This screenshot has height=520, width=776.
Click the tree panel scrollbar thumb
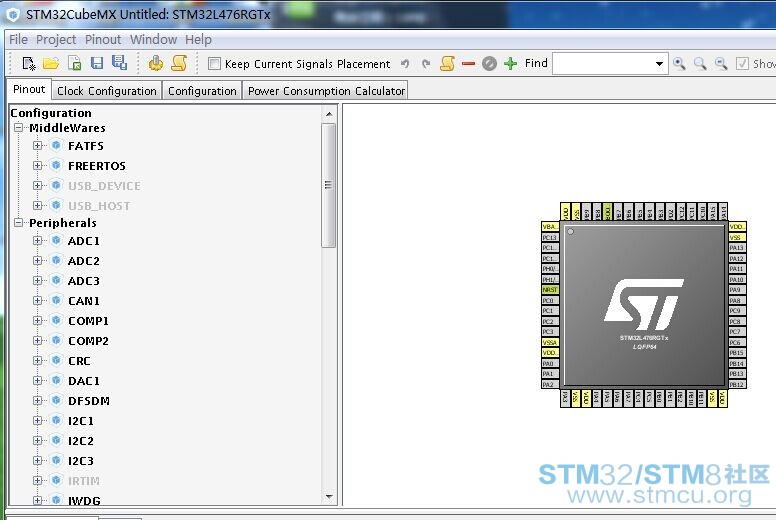pyautogui.click(x=329, y=185)
